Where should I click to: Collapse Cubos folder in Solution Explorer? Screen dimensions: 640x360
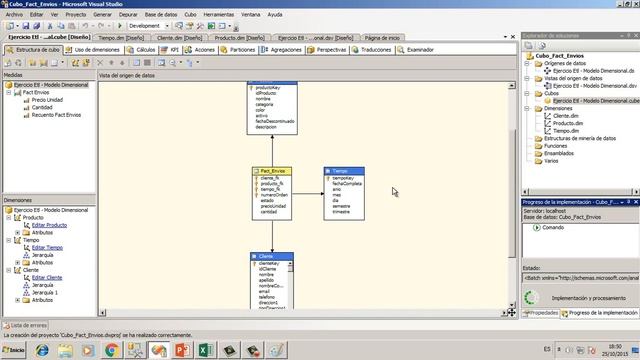(x=527, y=93)
